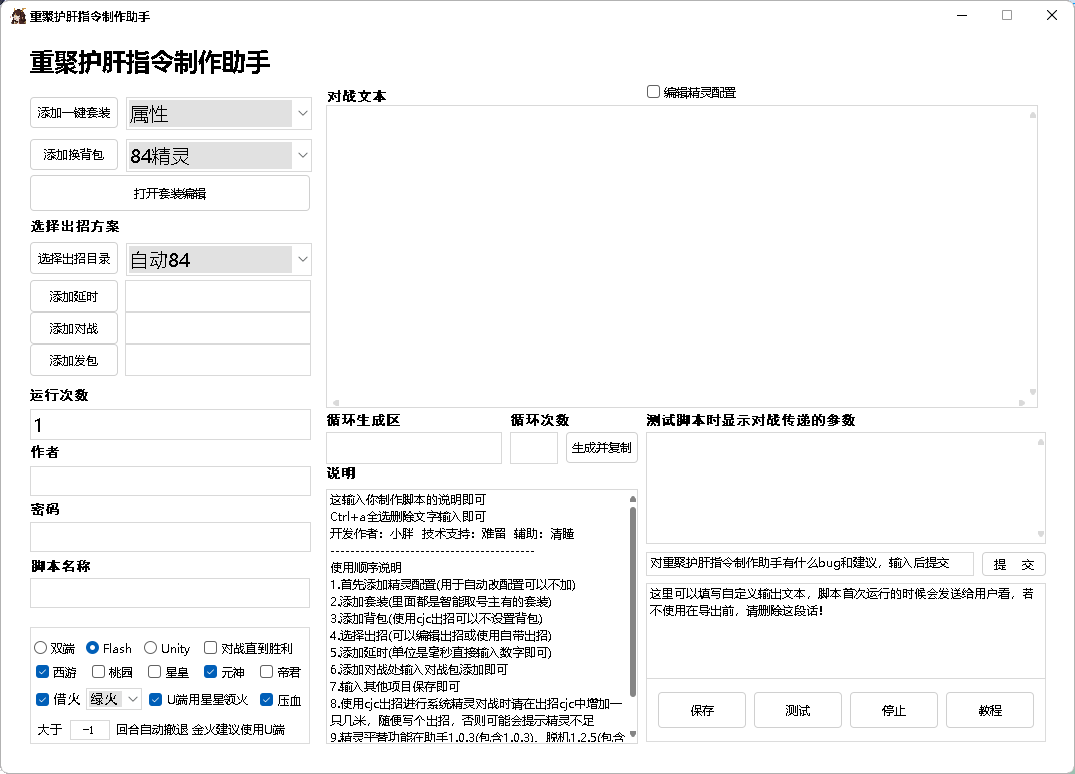Screen dimensions: 1075x774
Task: Click the 作者 input field
Action: 170,481
